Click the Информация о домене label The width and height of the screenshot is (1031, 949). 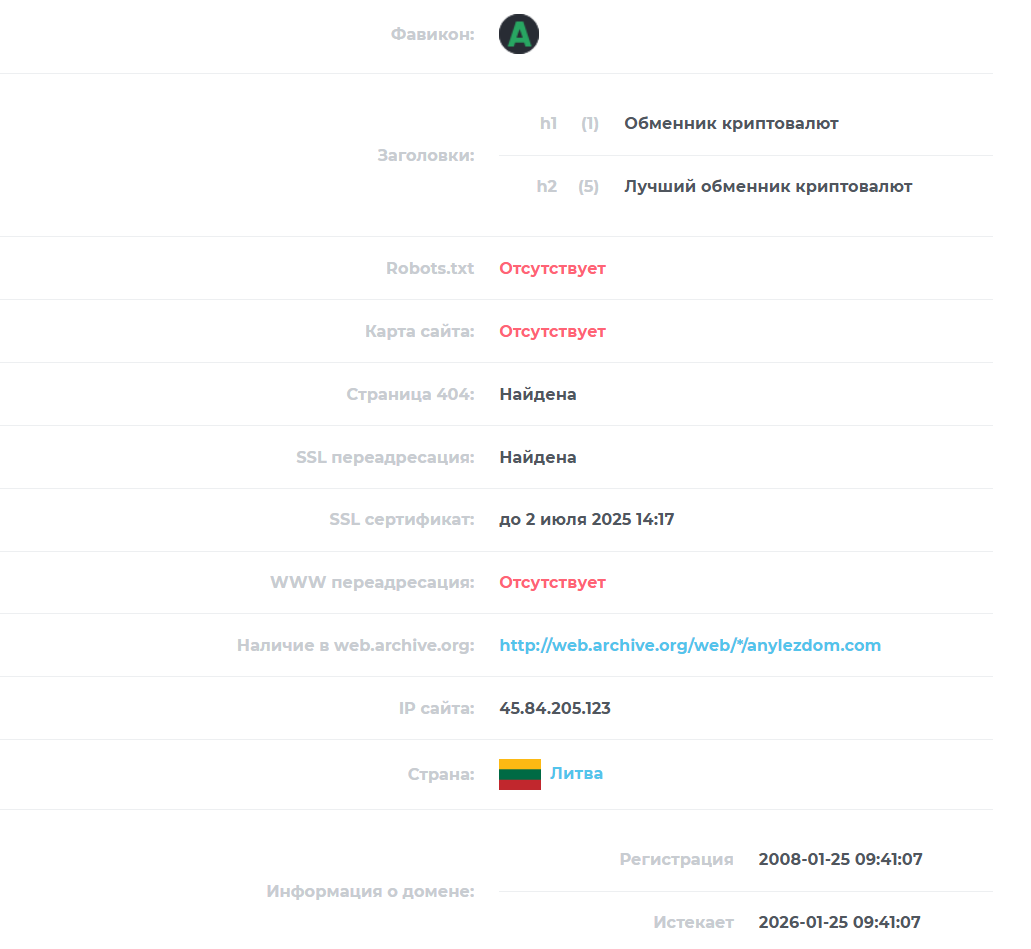click(x=370, y=892)
